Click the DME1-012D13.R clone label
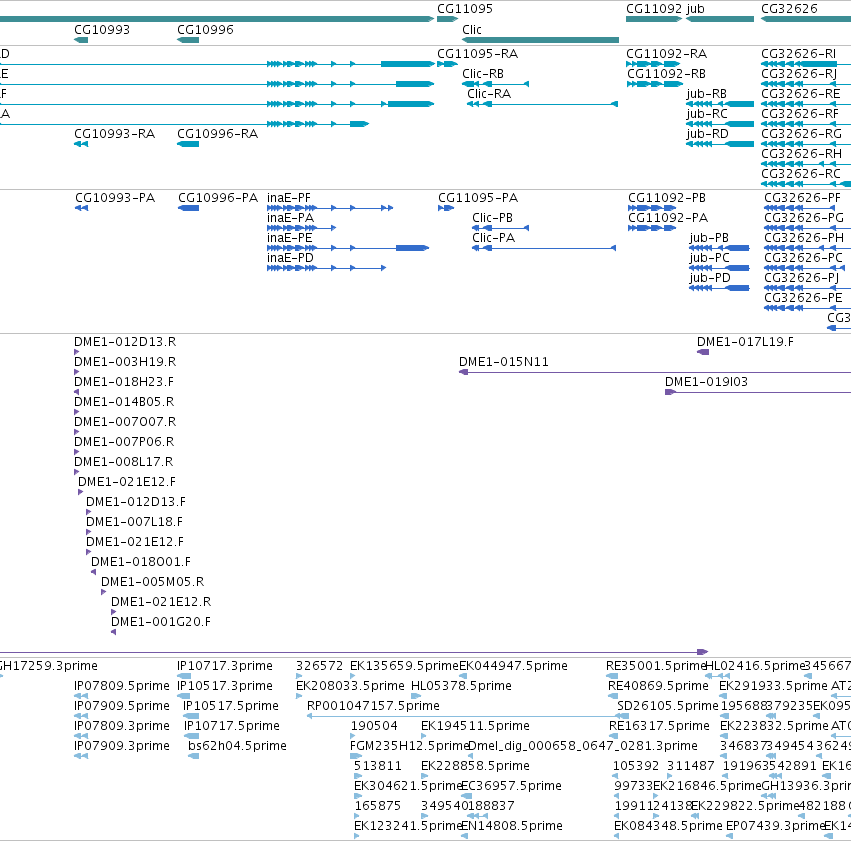The height and width of the screenshot is (841, 851). (125, 342)
